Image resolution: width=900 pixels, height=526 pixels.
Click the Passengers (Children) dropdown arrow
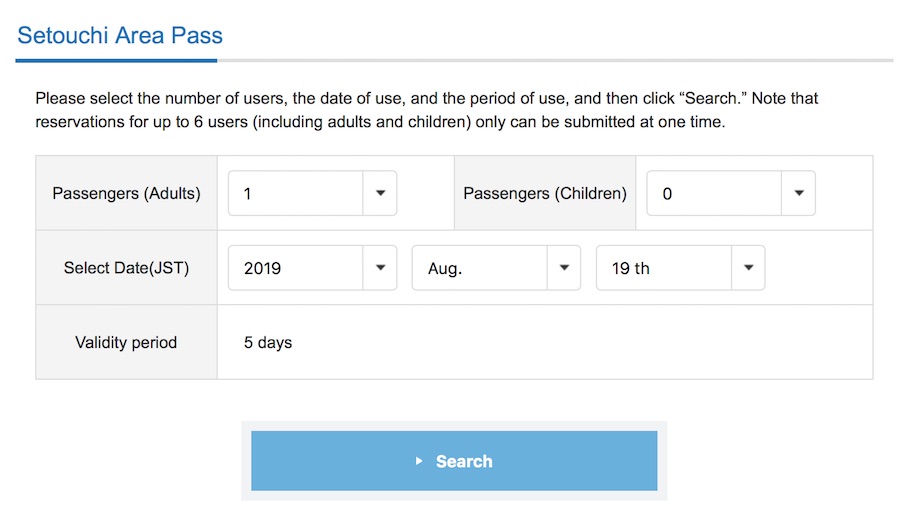click(x=798, y=194)
